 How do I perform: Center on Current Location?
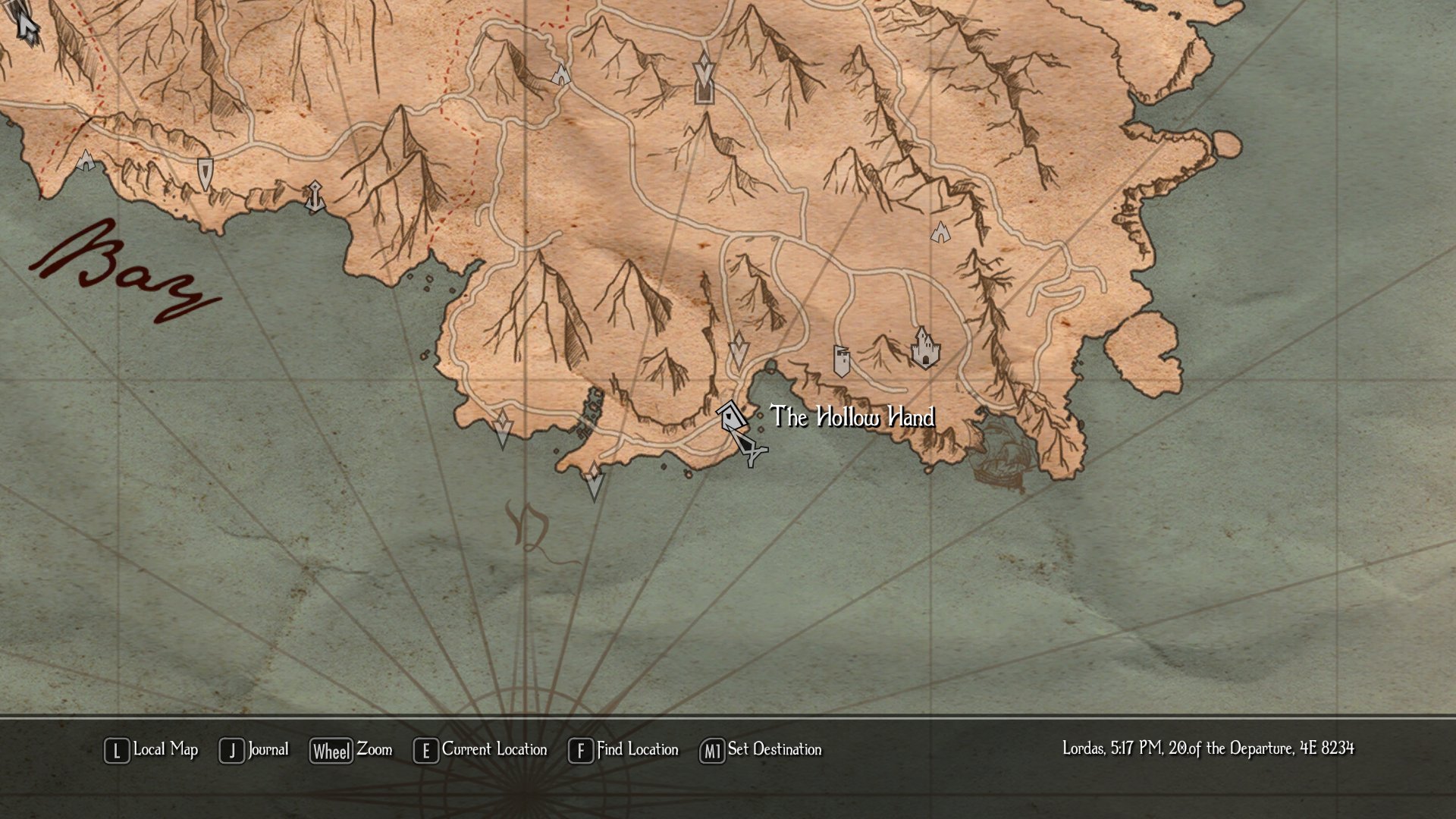pyautogui.click(x=480, y=750)
